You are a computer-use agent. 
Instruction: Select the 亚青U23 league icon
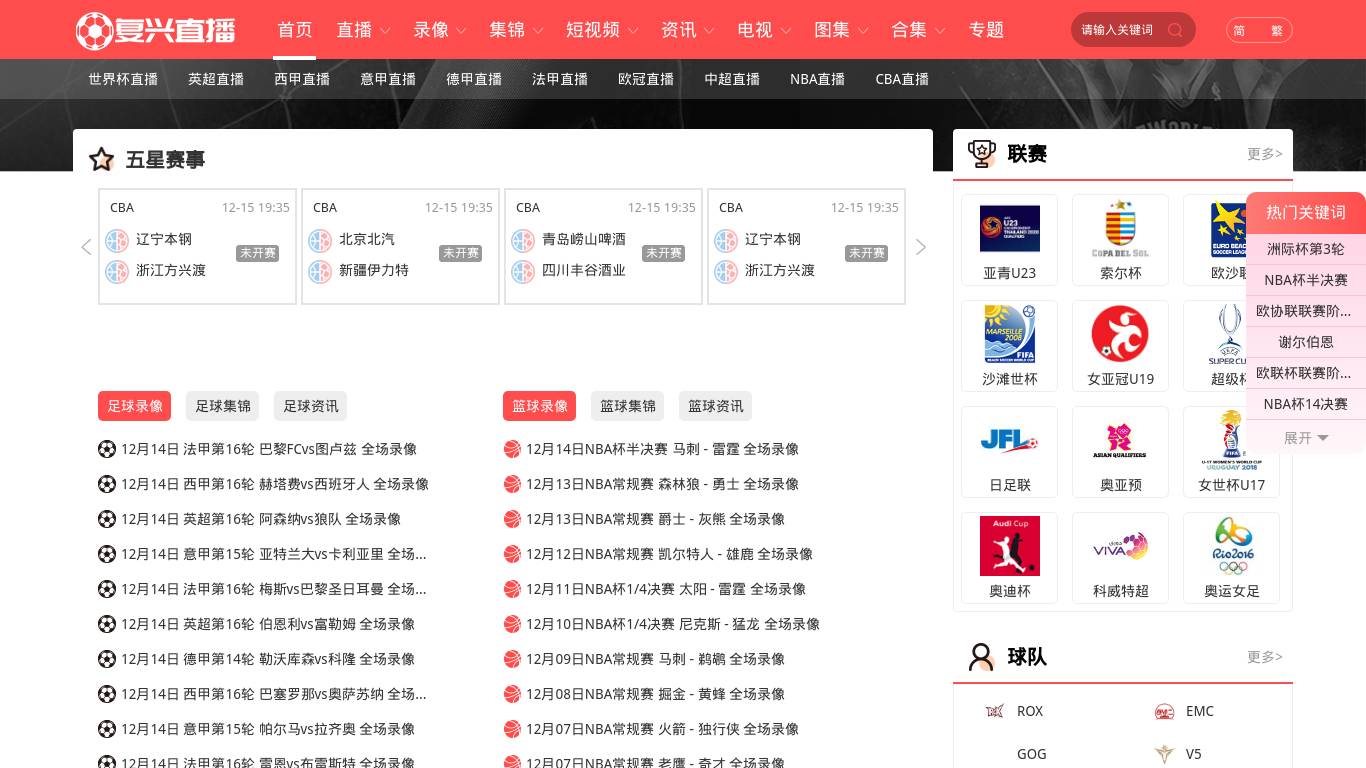pos(1009,229)
